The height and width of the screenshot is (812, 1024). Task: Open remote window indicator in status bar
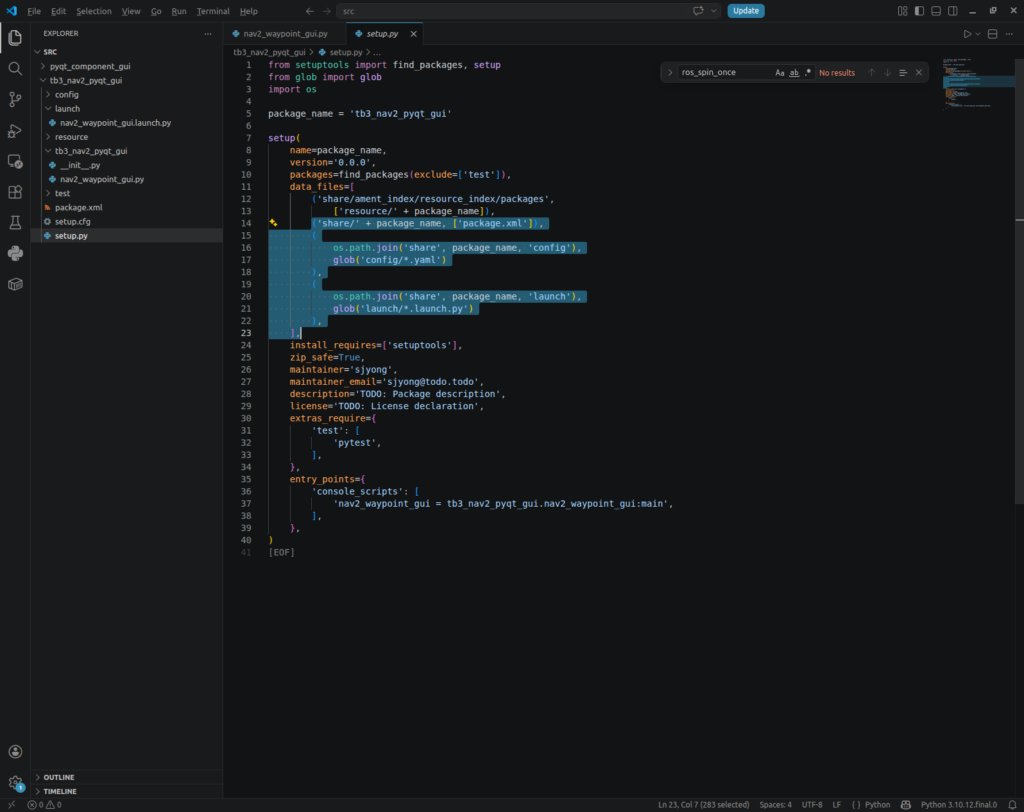pos(11,805)
